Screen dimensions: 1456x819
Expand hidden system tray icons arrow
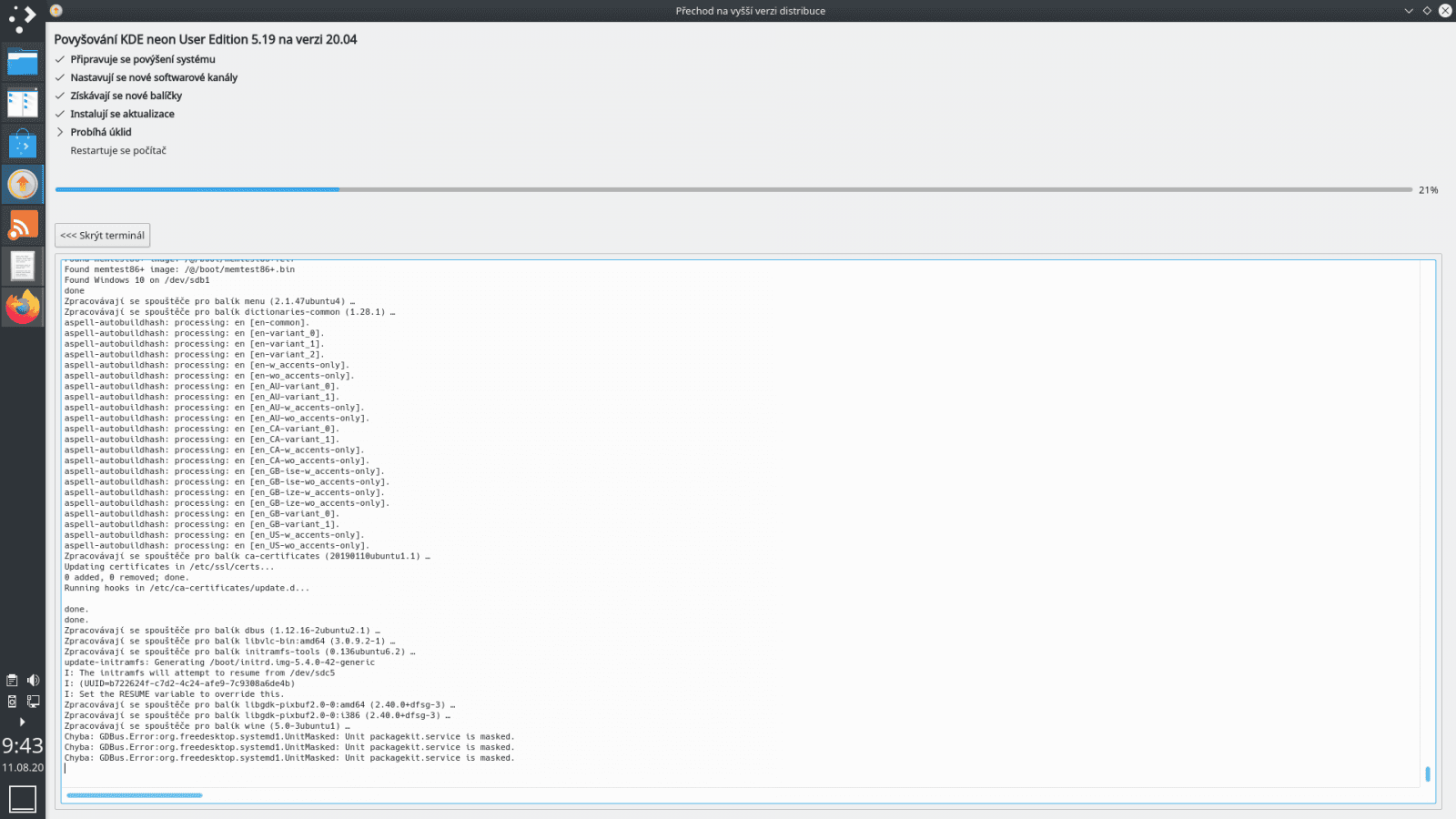click(22, 722)
